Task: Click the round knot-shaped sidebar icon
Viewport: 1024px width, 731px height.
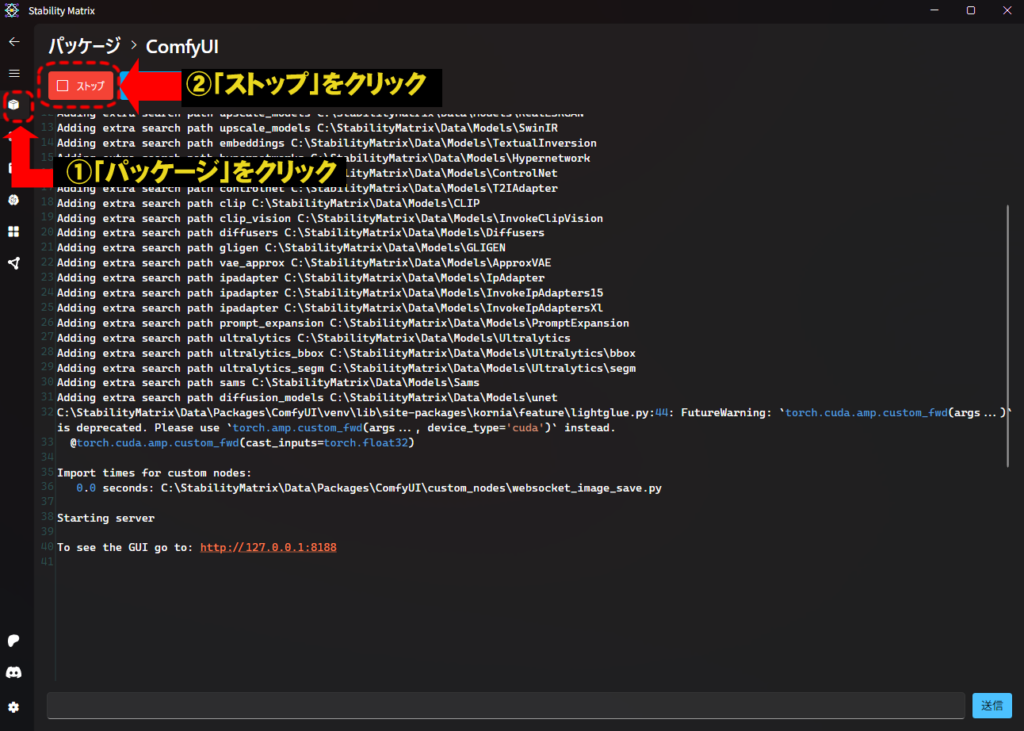Action: pyautogui.click(x=14, y=200)
